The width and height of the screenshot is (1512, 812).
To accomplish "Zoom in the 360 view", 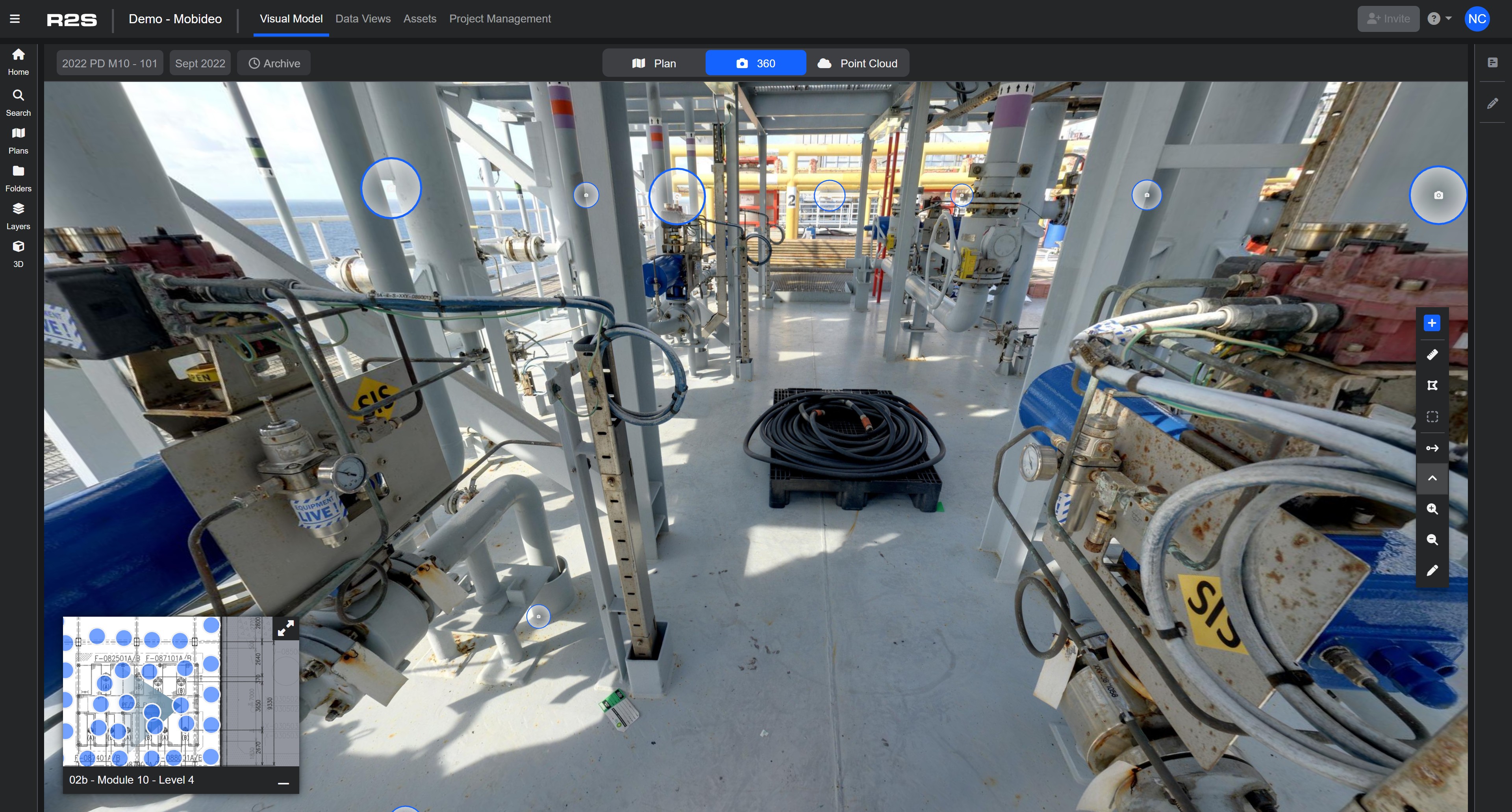I will [x=1432, y=509].
